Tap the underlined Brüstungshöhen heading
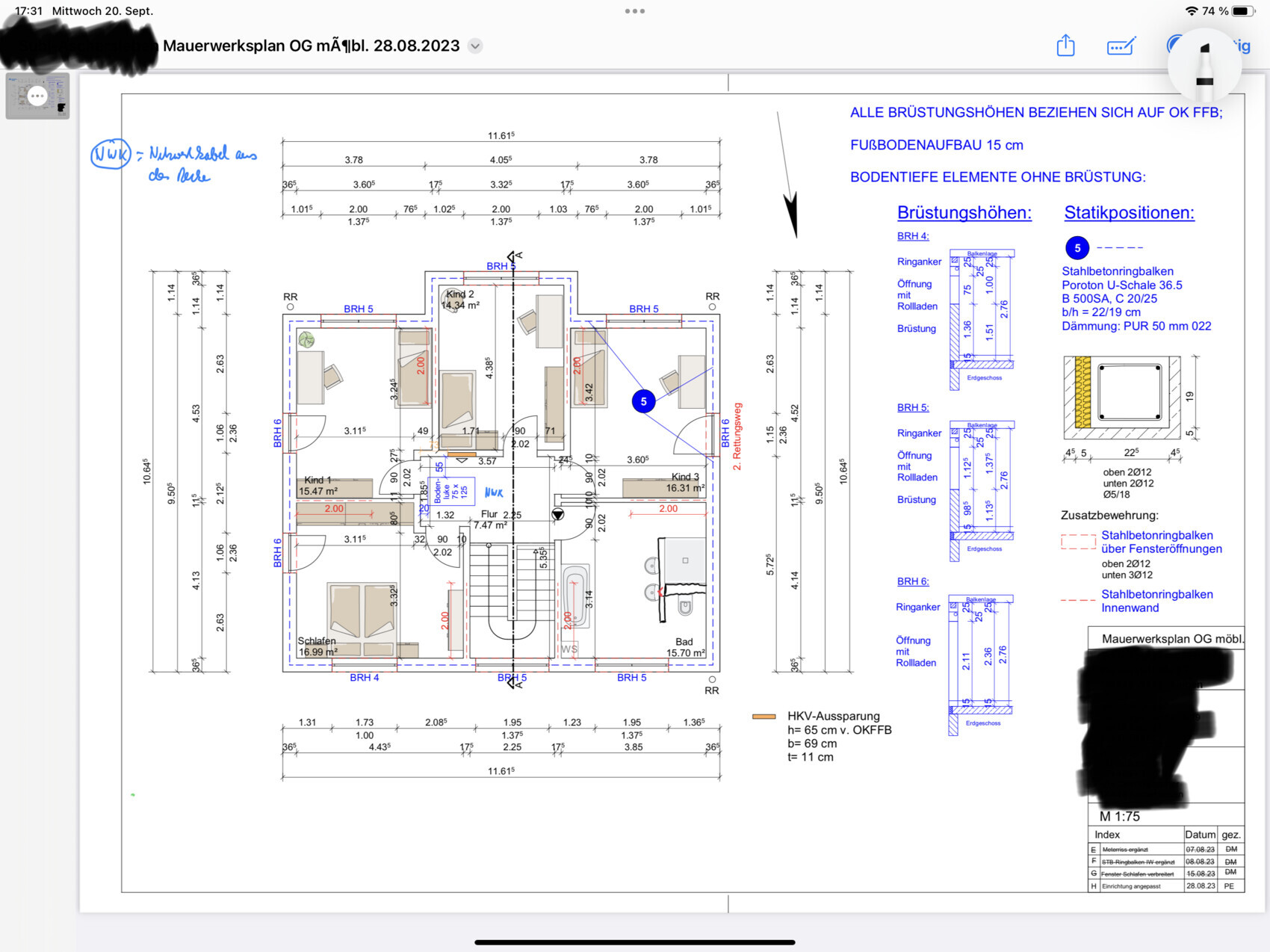Image resolution: width=1270 pixels, height=952 pixels. 964,213
